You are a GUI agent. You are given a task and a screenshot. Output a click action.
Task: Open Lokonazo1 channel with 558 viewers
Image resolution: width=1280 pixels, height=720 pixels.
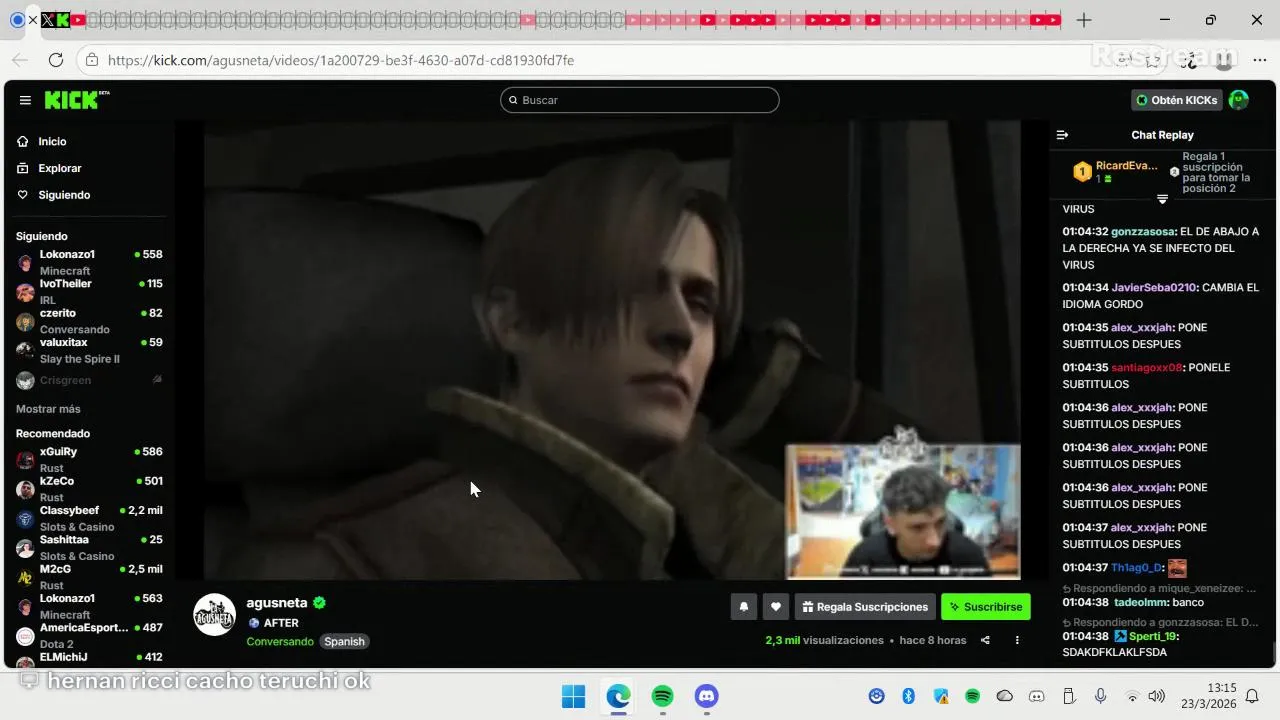(x=89, y=261)
